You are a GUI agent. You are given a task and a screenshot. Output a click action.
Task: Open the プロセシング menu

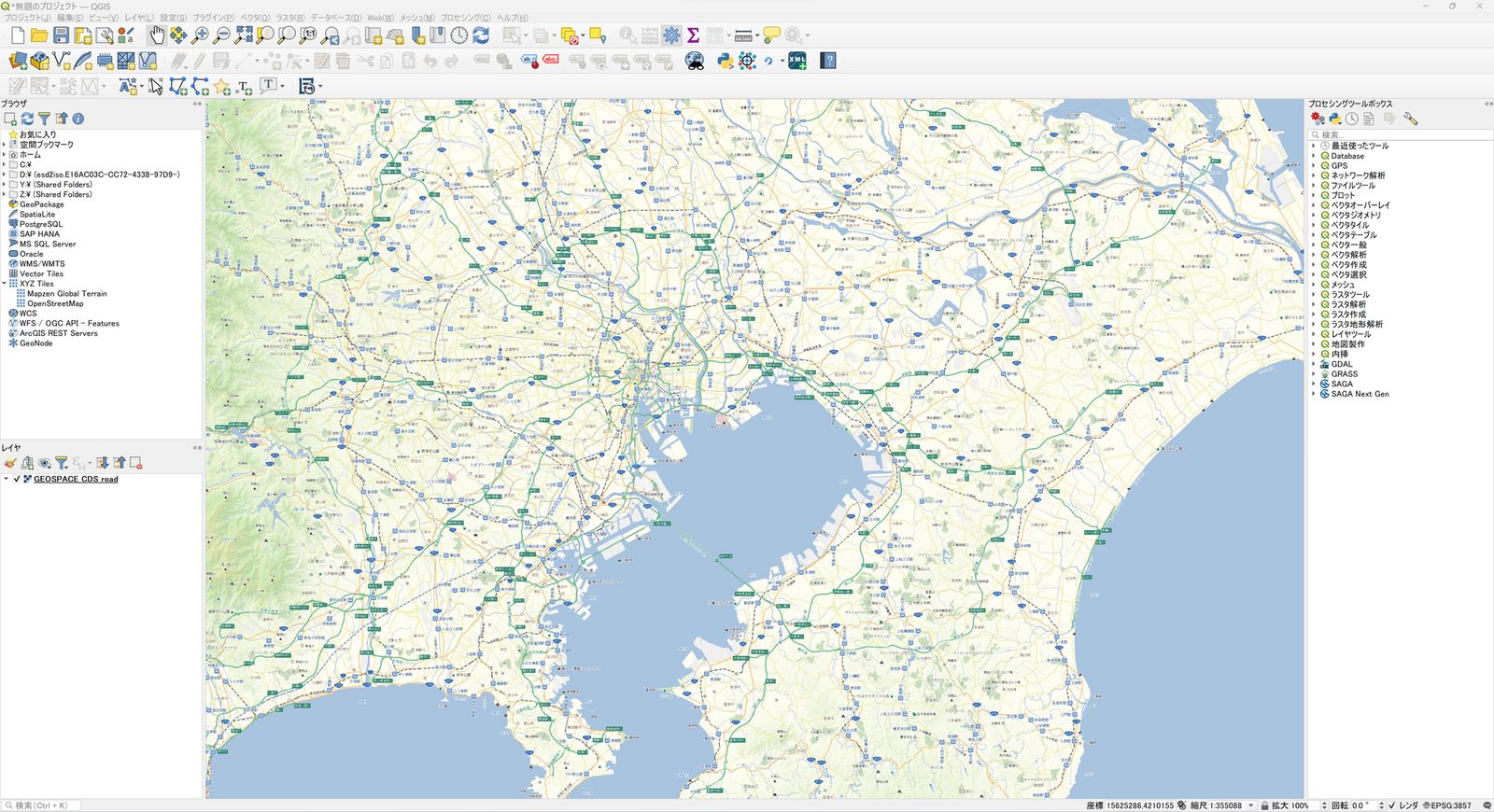[466, 18]
